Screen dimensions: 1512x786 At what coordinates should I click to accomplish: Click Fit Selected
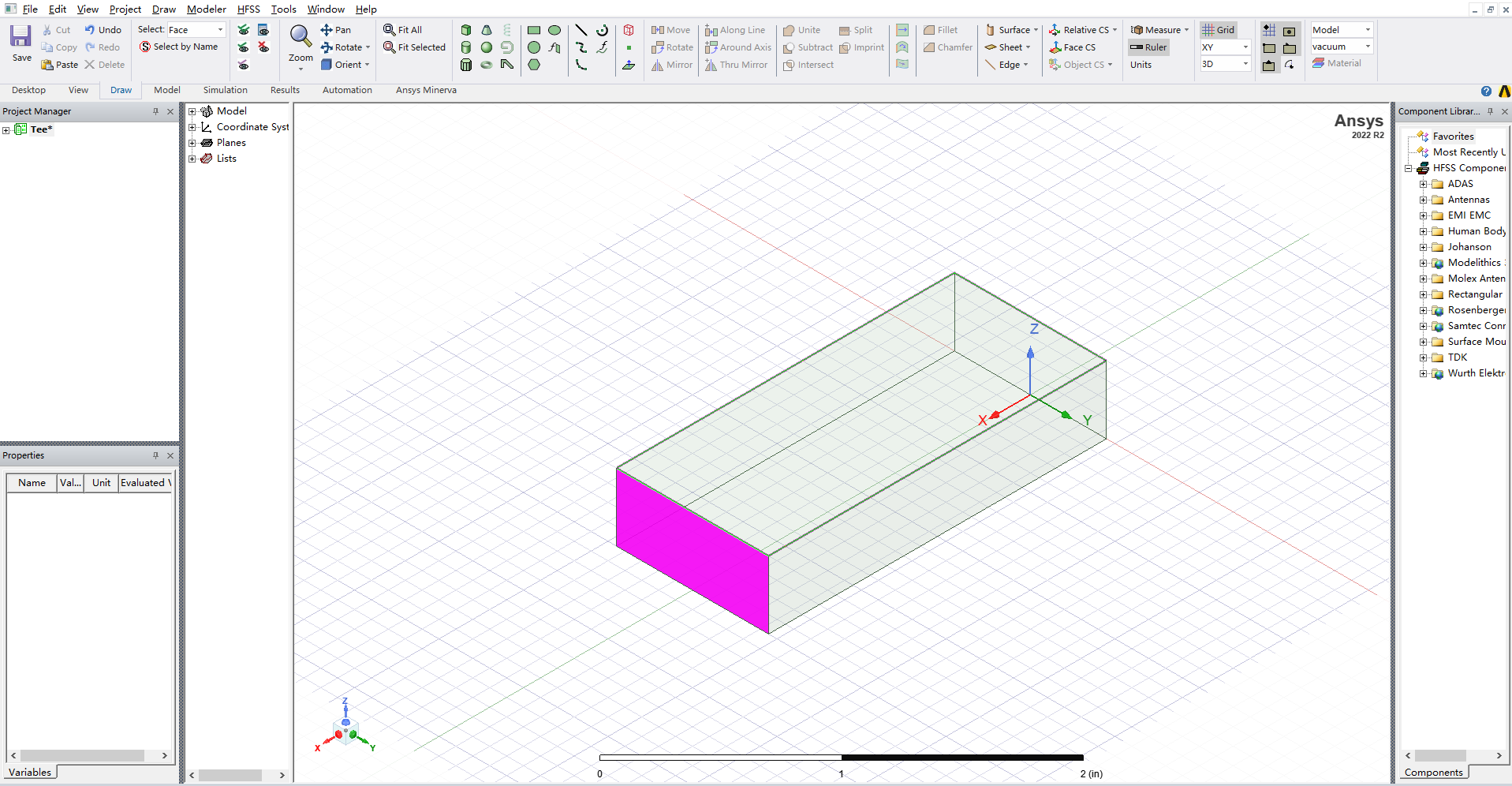[414, 47]
